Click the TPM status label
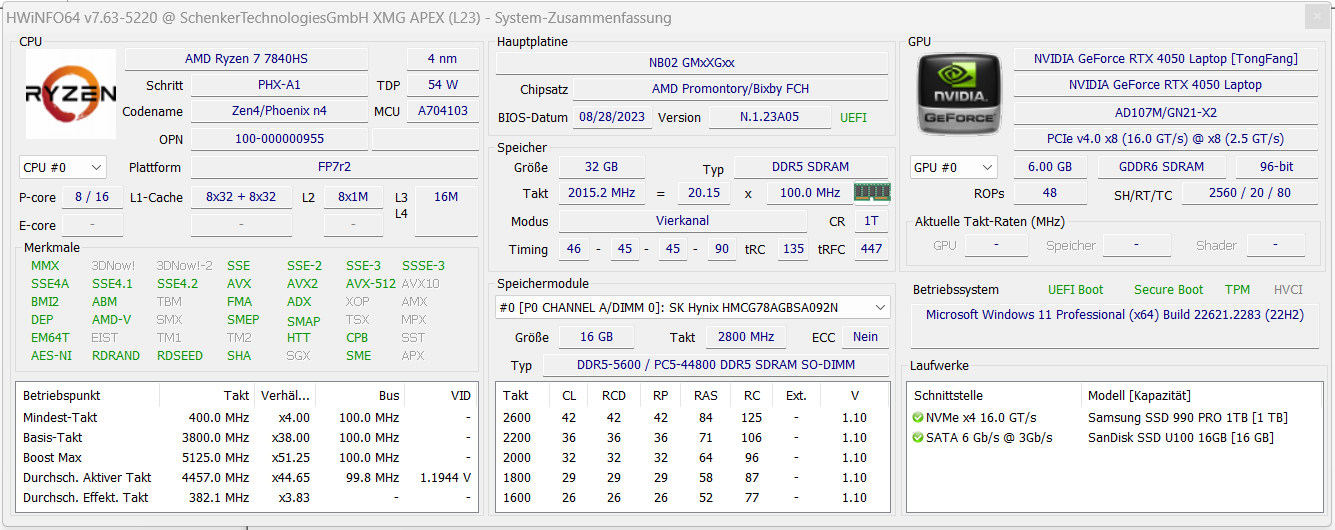The width and height of the screenshot is (1335, 530). (x=1237, y=290)
